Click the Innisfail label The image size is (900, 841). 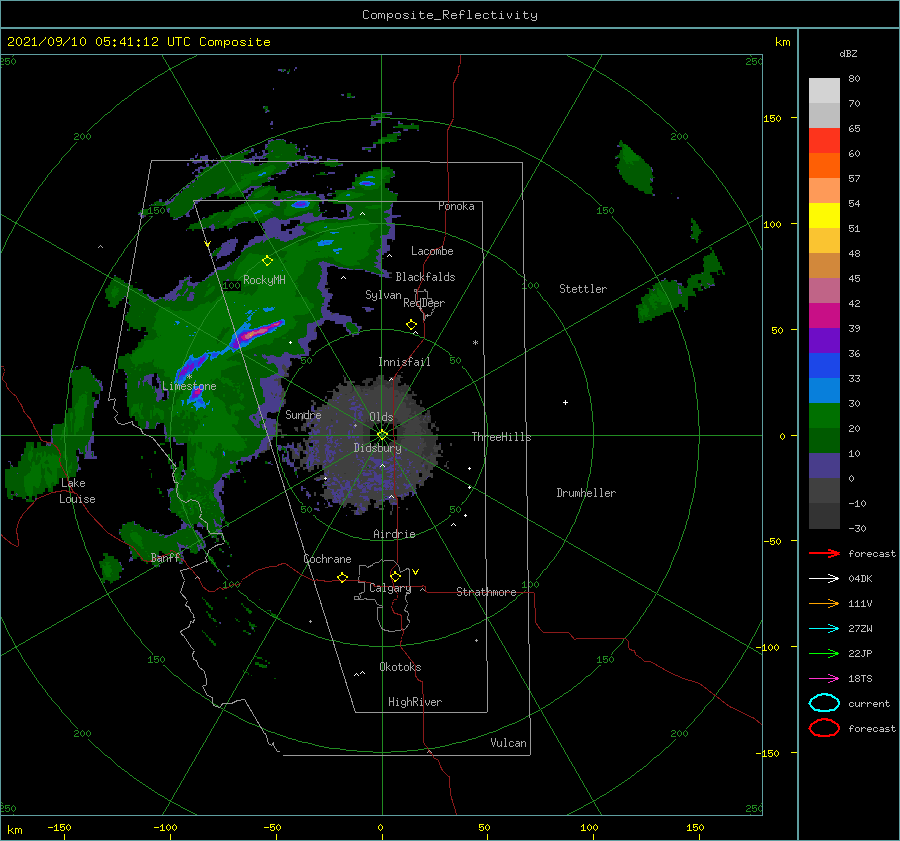coord(404,362)
